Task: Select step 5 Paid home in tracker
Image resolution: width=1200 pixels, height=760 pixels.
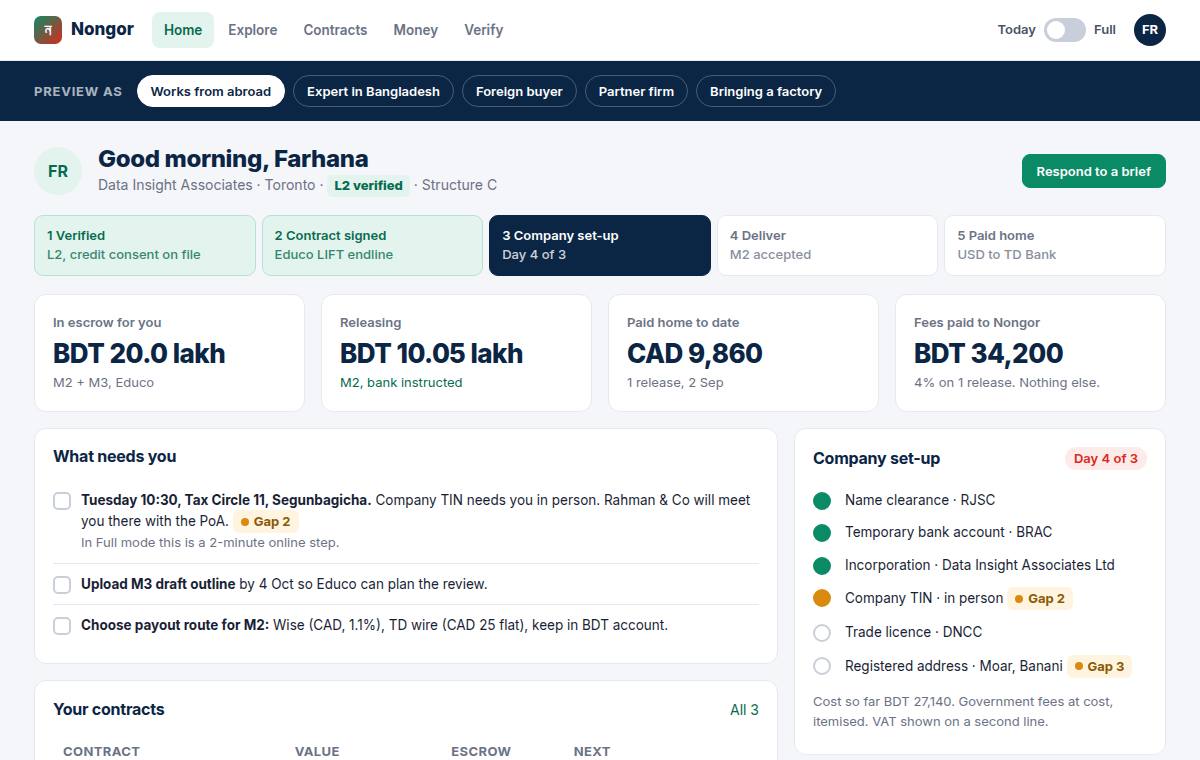Action: click(x=1055, y=245)
